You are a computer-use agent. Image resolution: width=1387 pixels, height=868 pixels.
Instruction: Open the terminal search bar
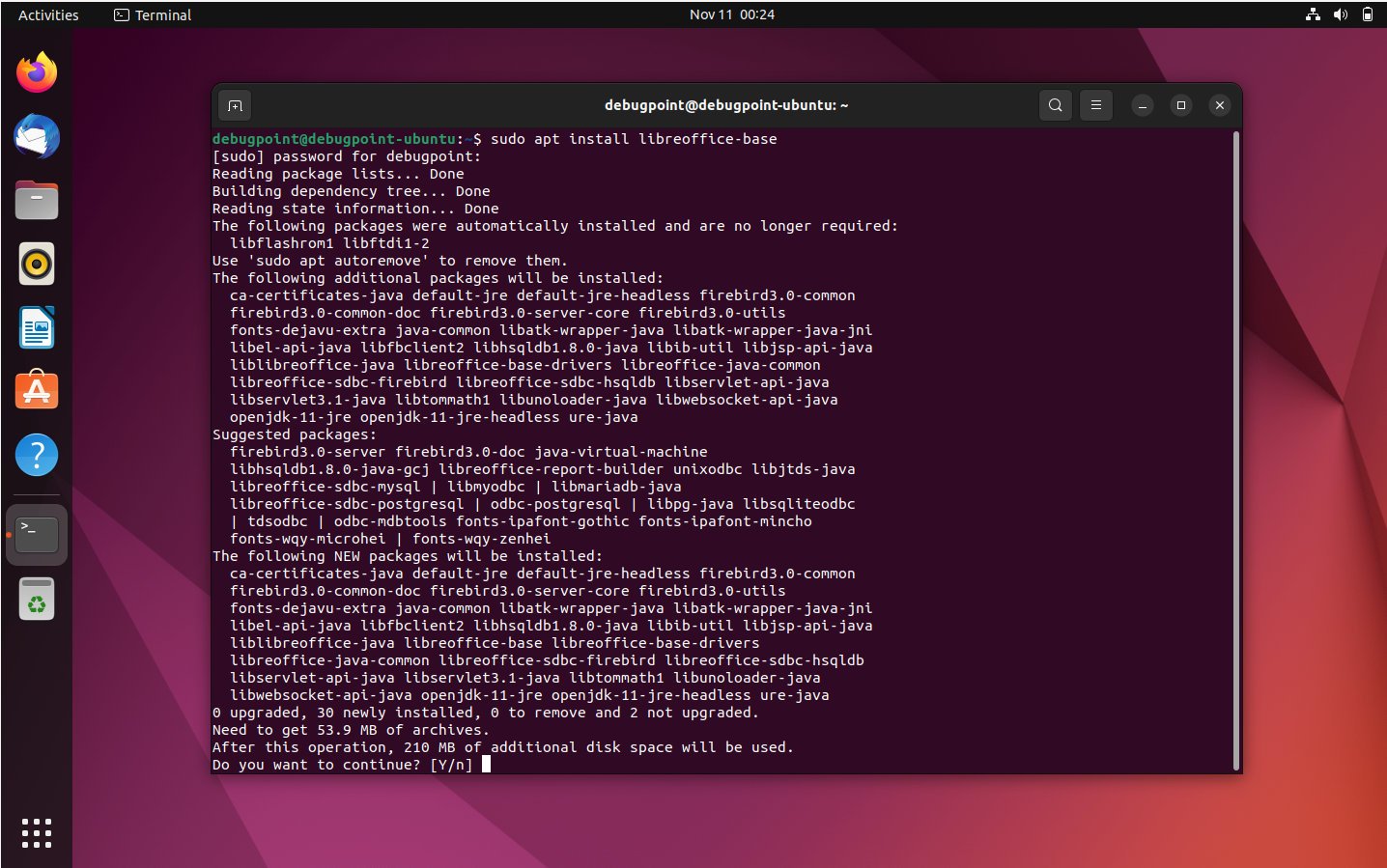point(1055,105)
